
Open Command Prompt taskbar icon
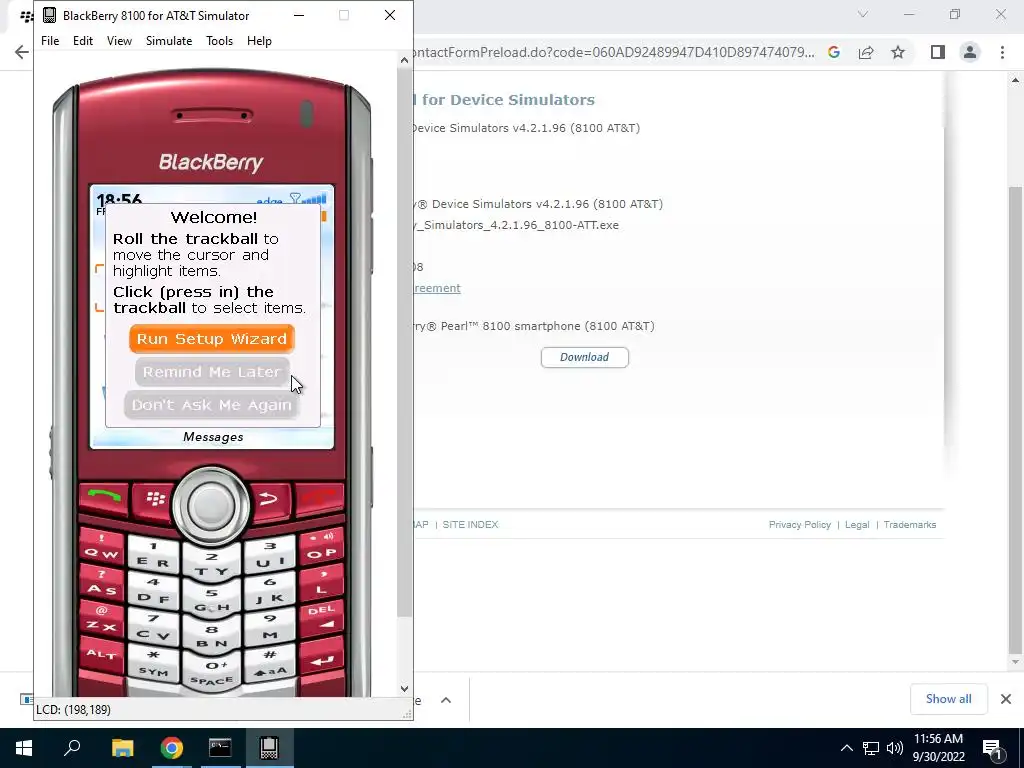click(x=220, y=748)
